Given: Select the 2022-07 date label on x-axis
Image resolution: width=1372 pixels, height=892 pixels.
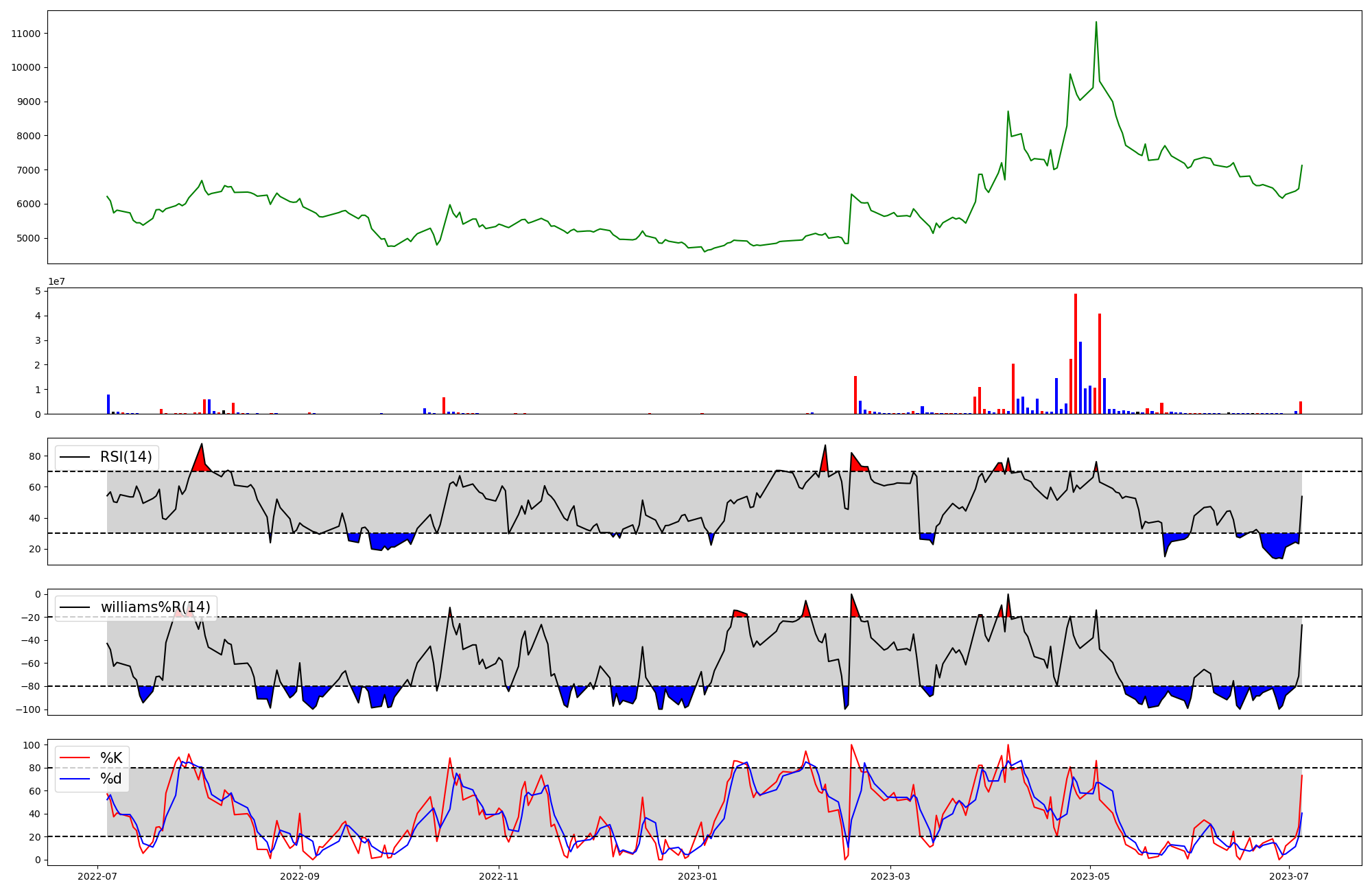Looking at the screenshot, I should pos(97,876).
